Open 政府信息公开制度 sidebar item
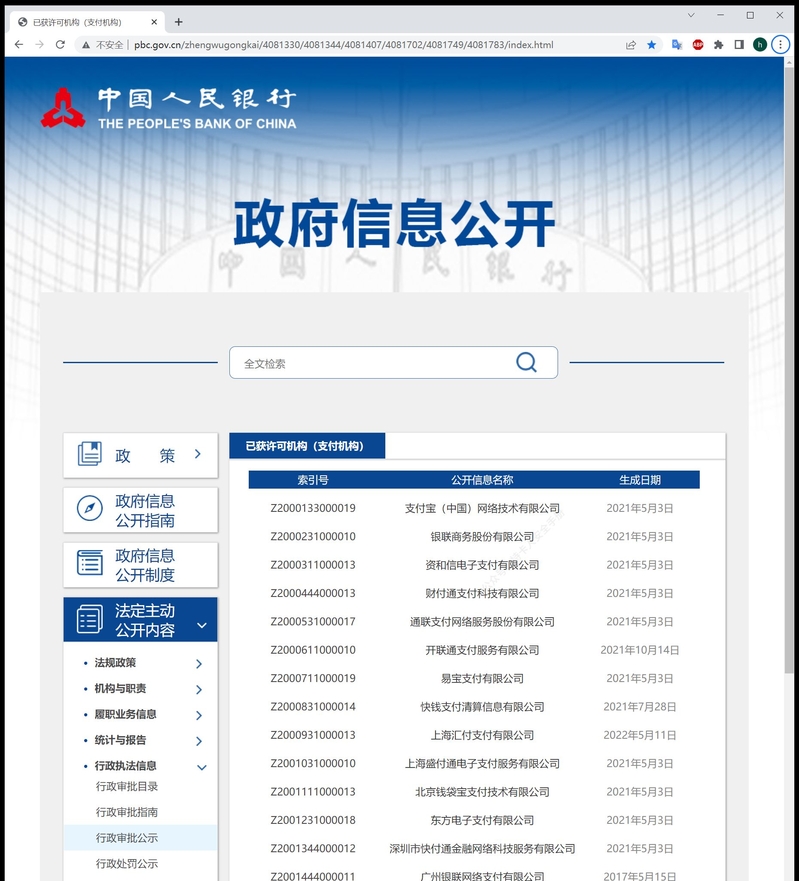Viewport: 799px width, 881px height. [140, 565]
